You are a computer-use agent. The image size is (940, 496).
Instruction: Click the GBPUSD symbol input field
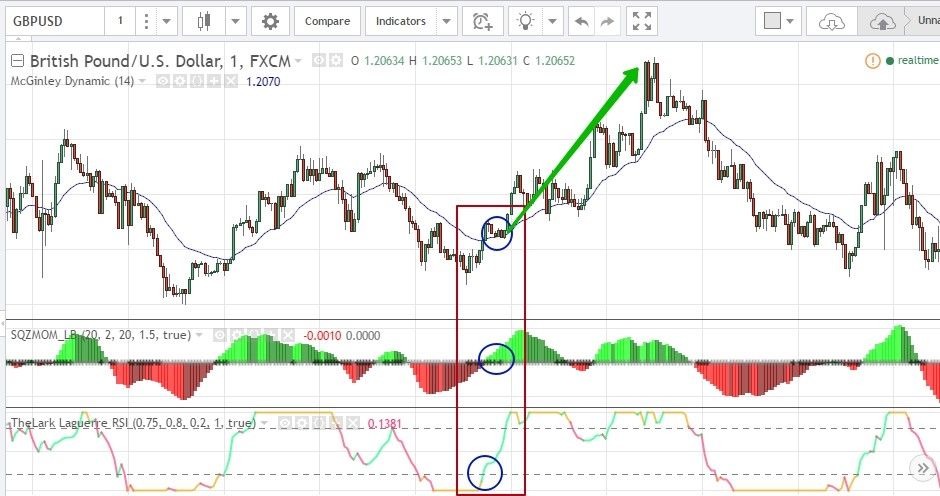(x=55, y=22)
